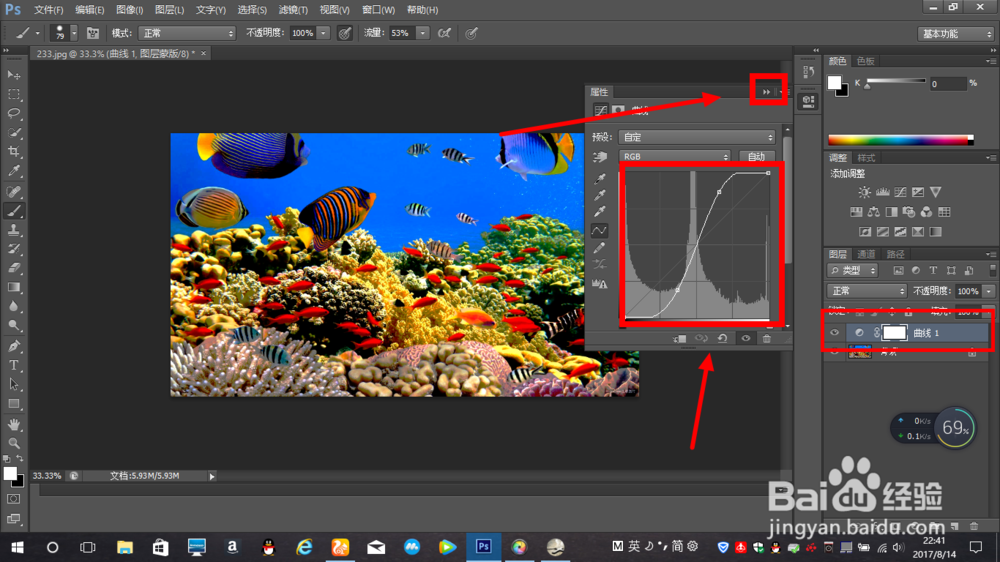Open 预设 自定 preset dropdown
The image size is (1000, 562).
click(x=697, y=137)
